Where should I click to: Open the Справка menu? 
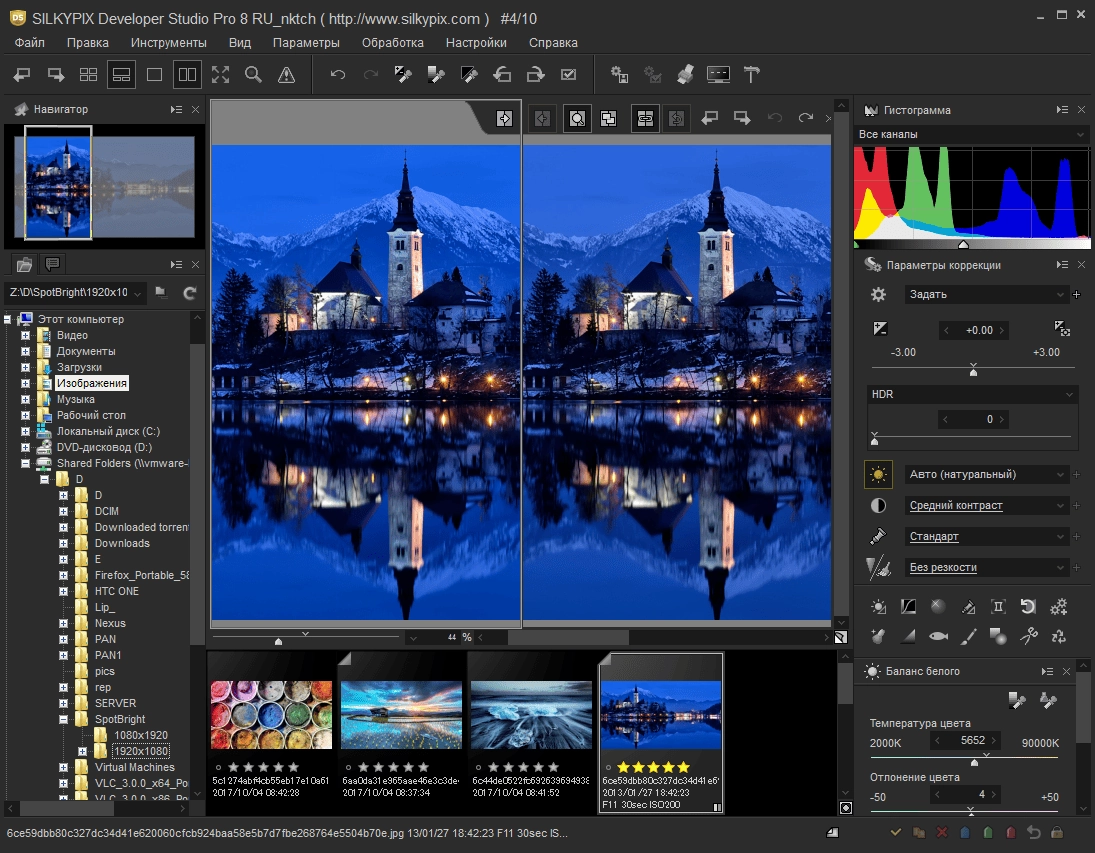click(553, 43)
